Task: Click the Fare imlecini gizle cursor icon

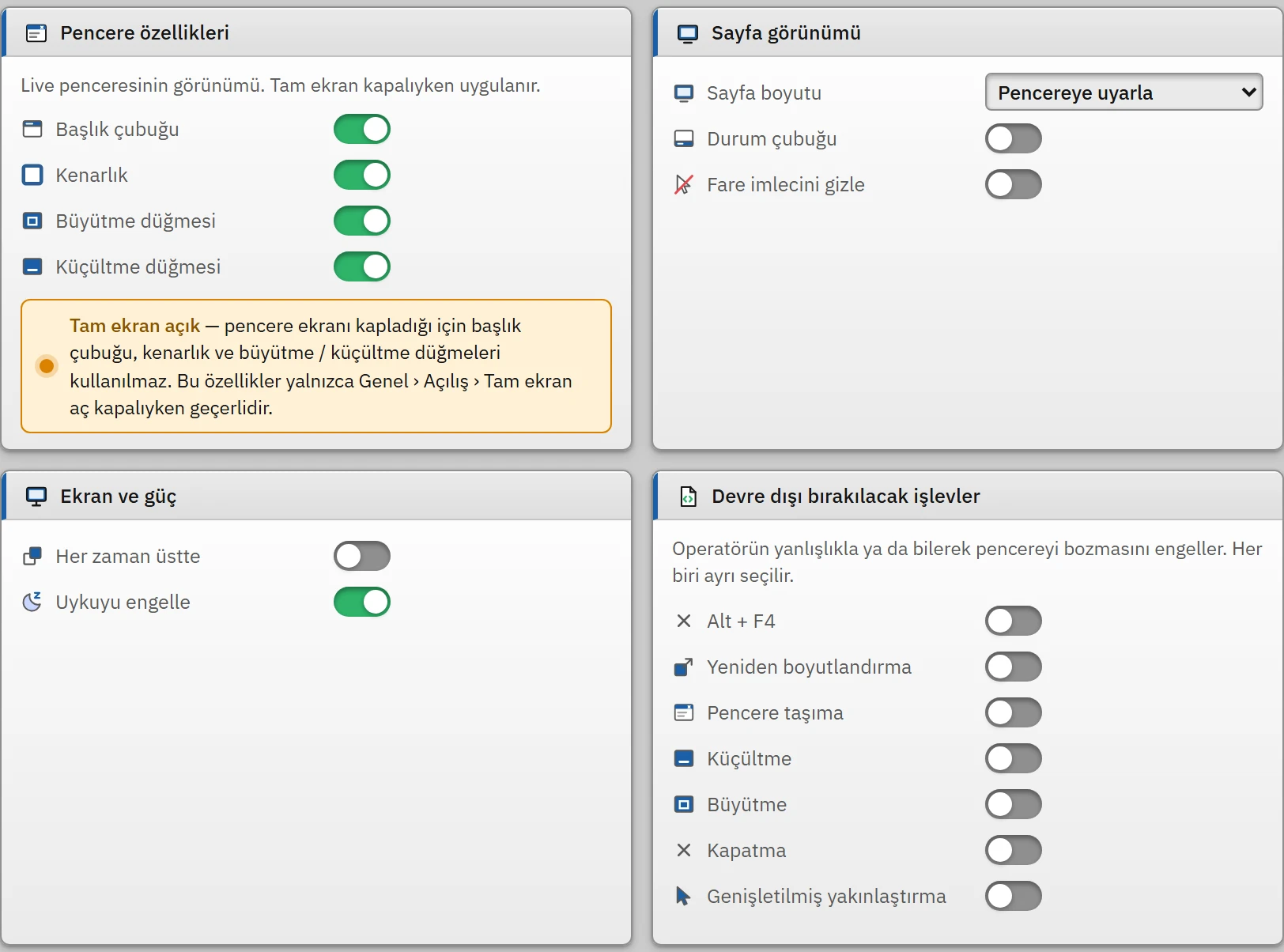Action: (684, 184)
